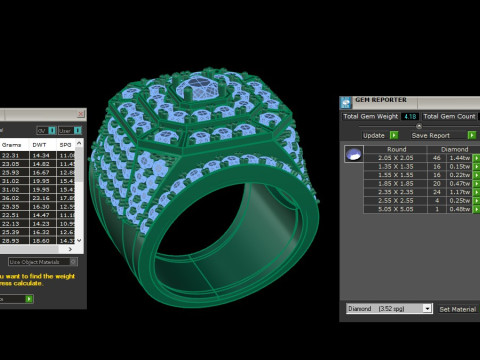Image resolution: width=480 pixels, height=360 pixels.
Task: Click the Total Gem Weight value 4.18
Action: (410, 117)
